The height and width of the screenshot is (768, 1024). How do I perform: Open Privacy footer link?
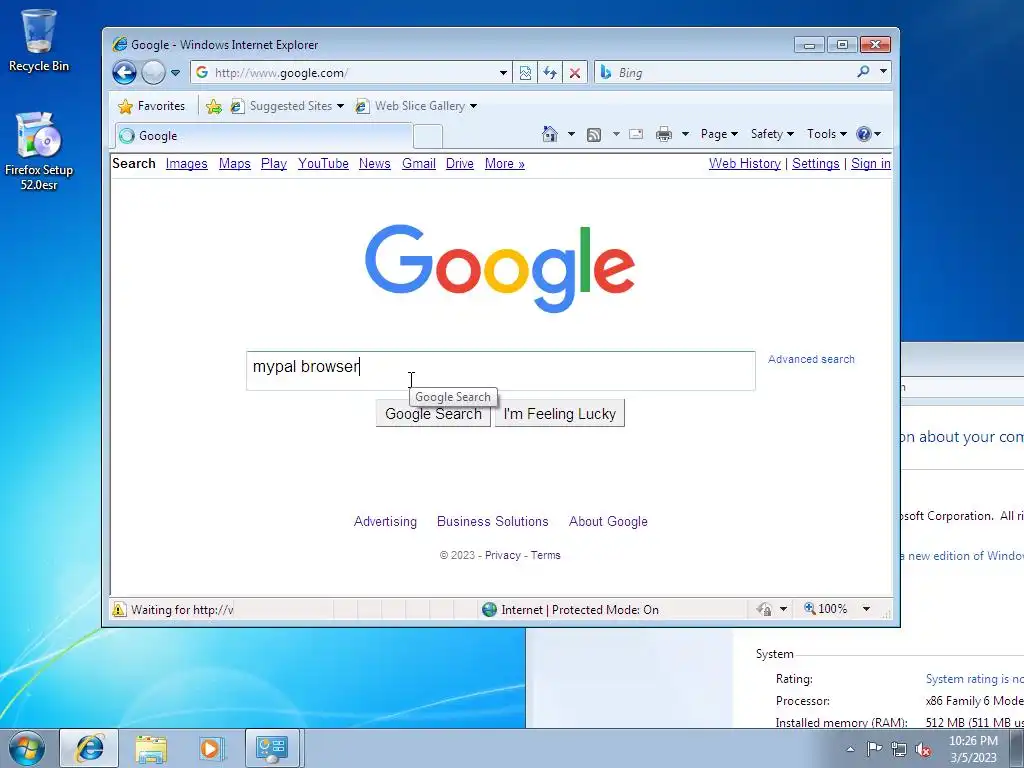point(502,555)
